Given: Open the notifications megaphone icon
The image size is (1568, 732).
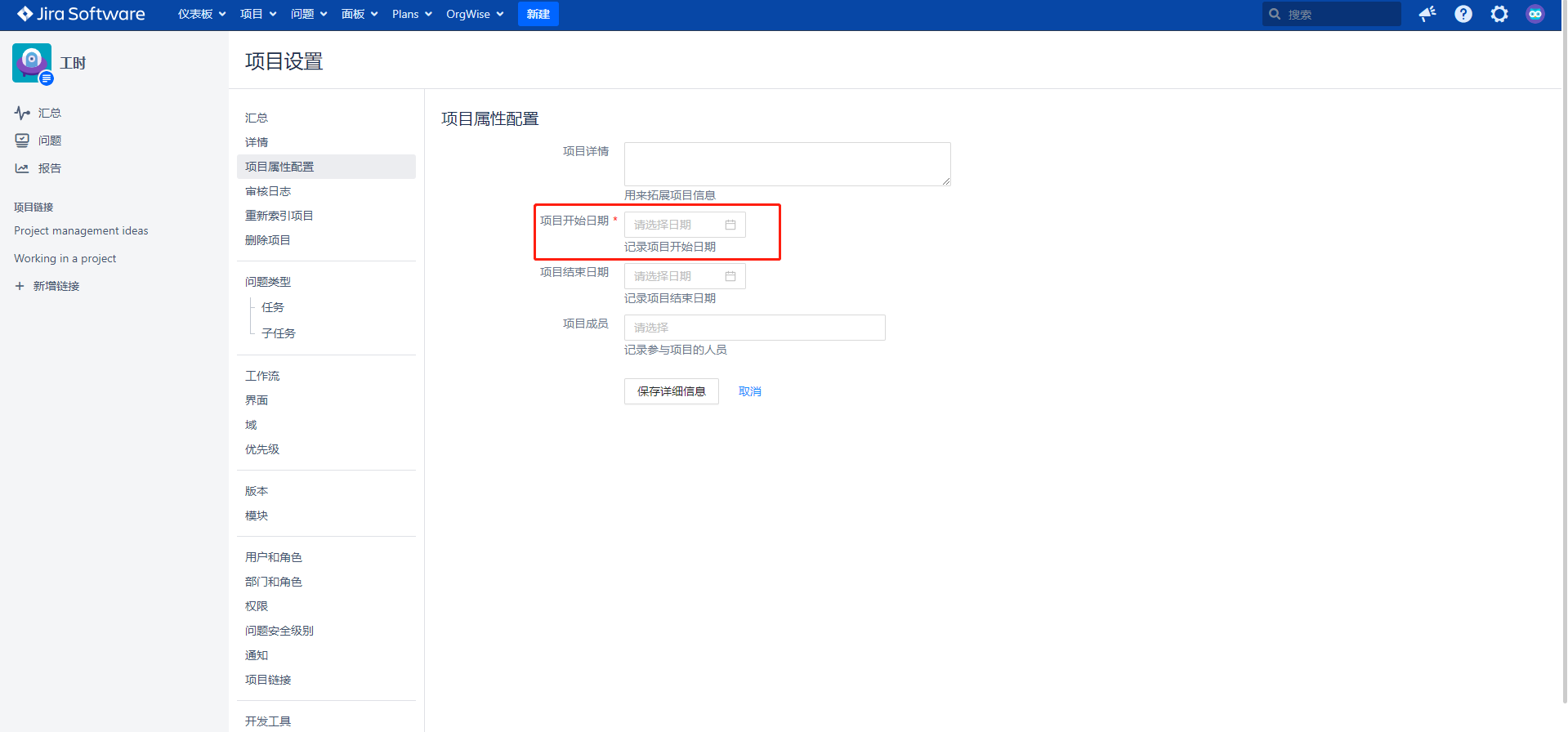Looking at the screenshot, I should (1427, 14).
